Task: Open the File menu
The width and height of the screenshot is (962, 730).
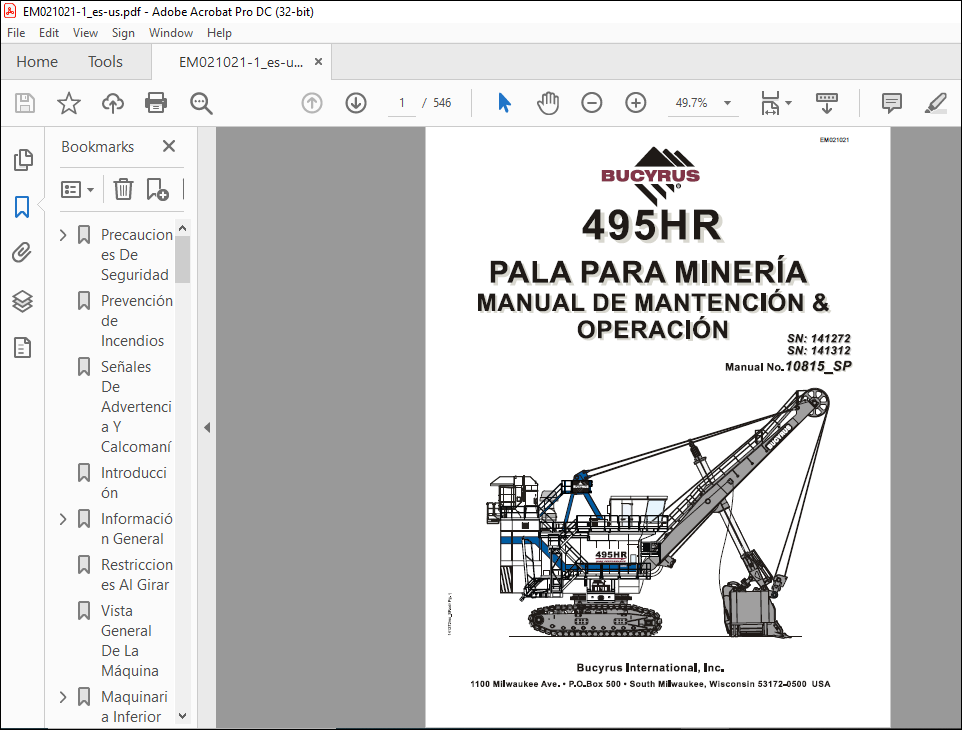Action: pyautogui.click(x=16, y=33)
